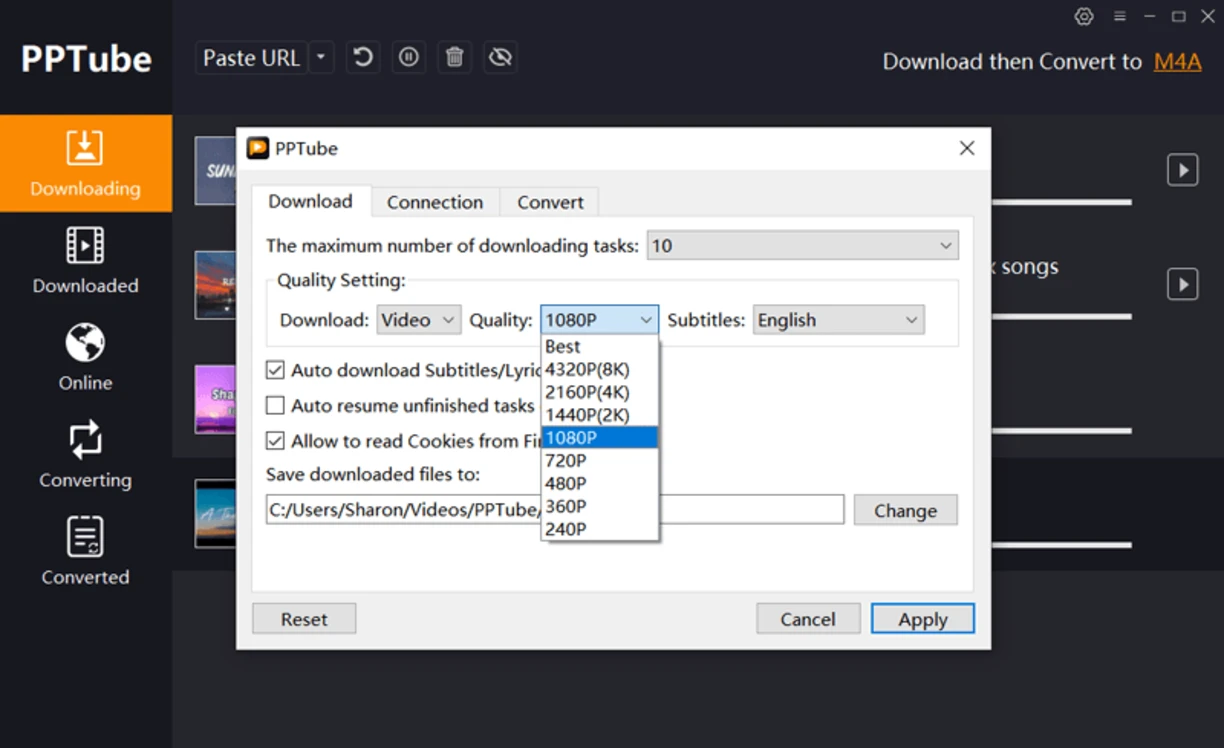Go to the Downloaded videos section
The height and width of the screenshot is (748, 1224).
(x=85, y=260)
